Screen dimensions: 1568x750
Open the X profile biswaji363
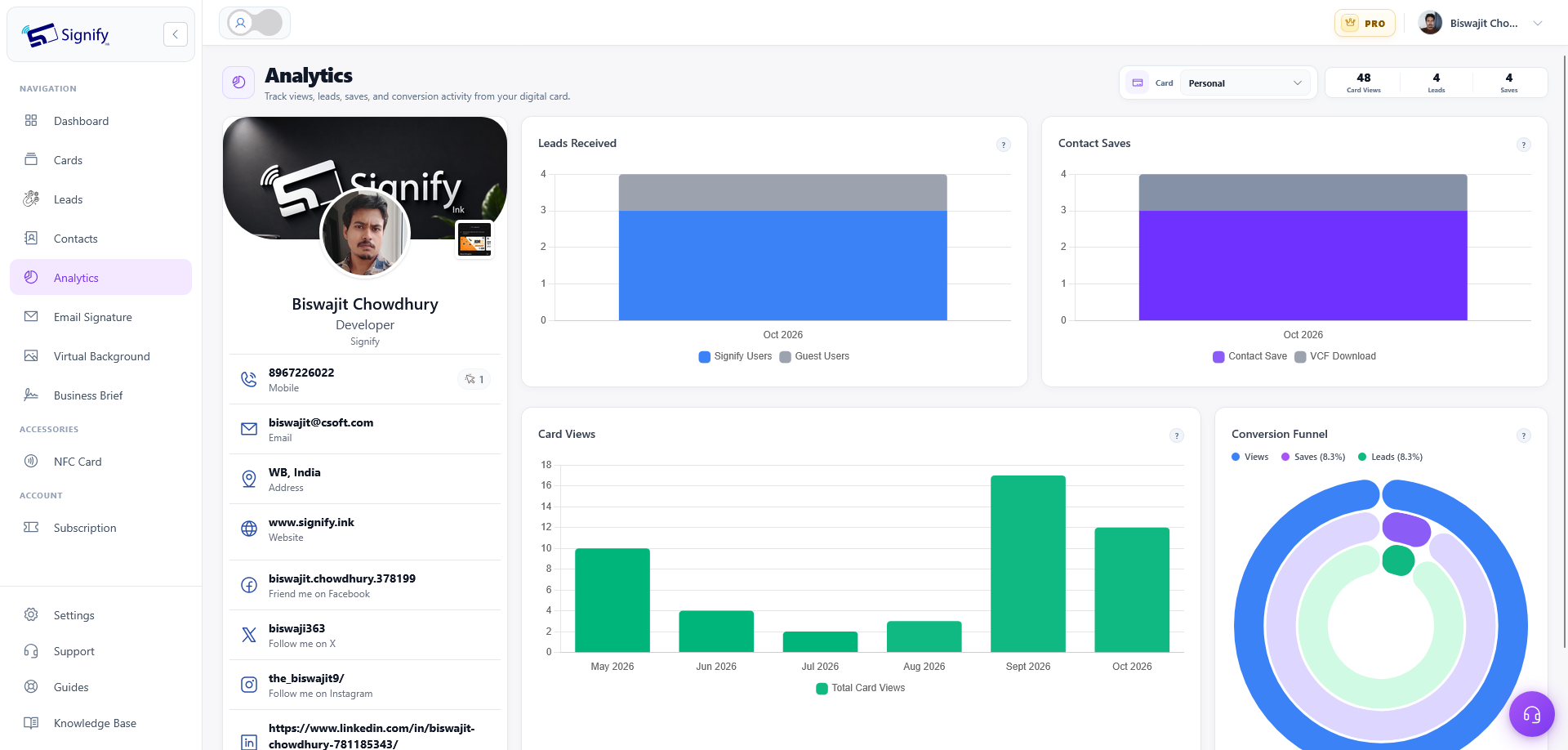[x=296, y=628]
